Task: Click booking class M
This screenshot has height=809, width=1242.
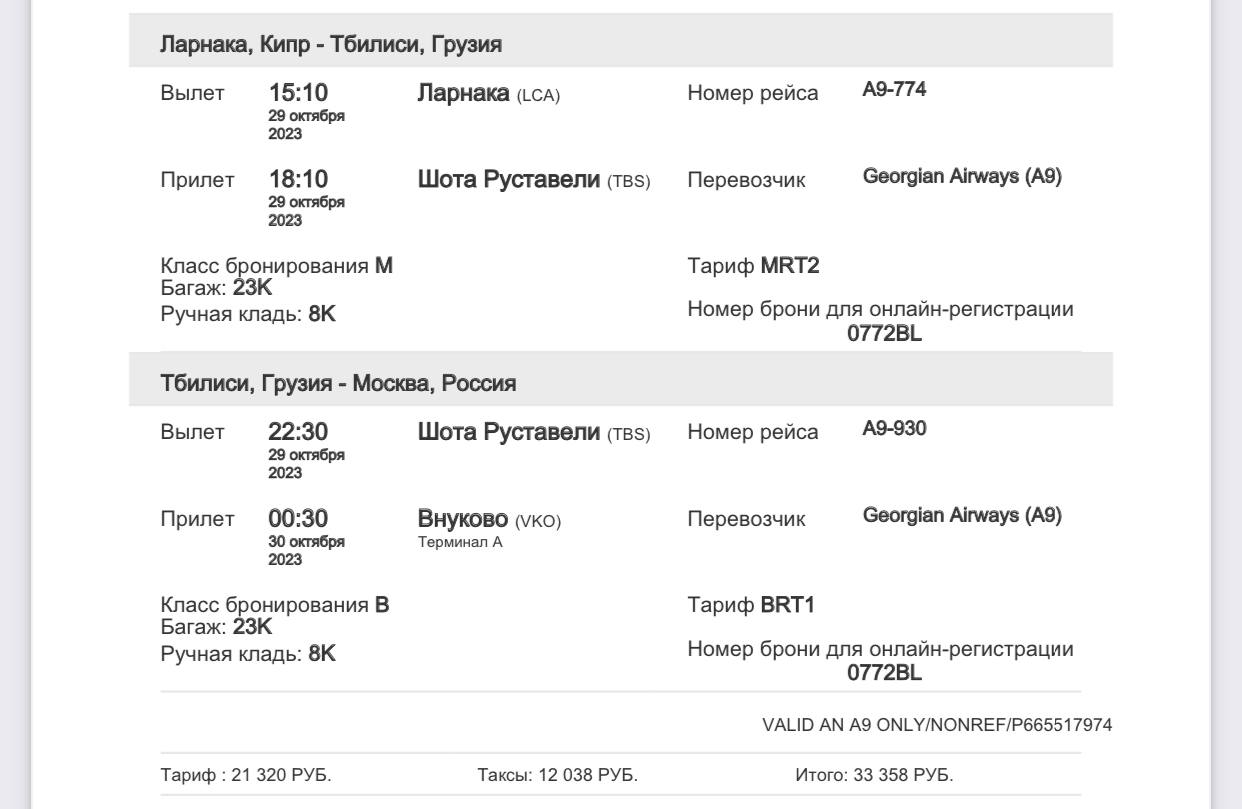Action: (384, 267)
